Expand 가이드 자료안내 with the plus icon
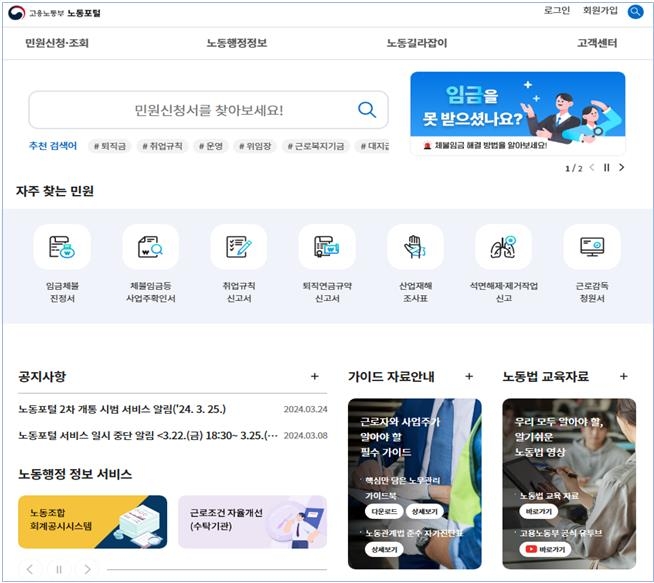Viewport: 654px width, 583px height. pyautogui.click(x=469, y=377)
